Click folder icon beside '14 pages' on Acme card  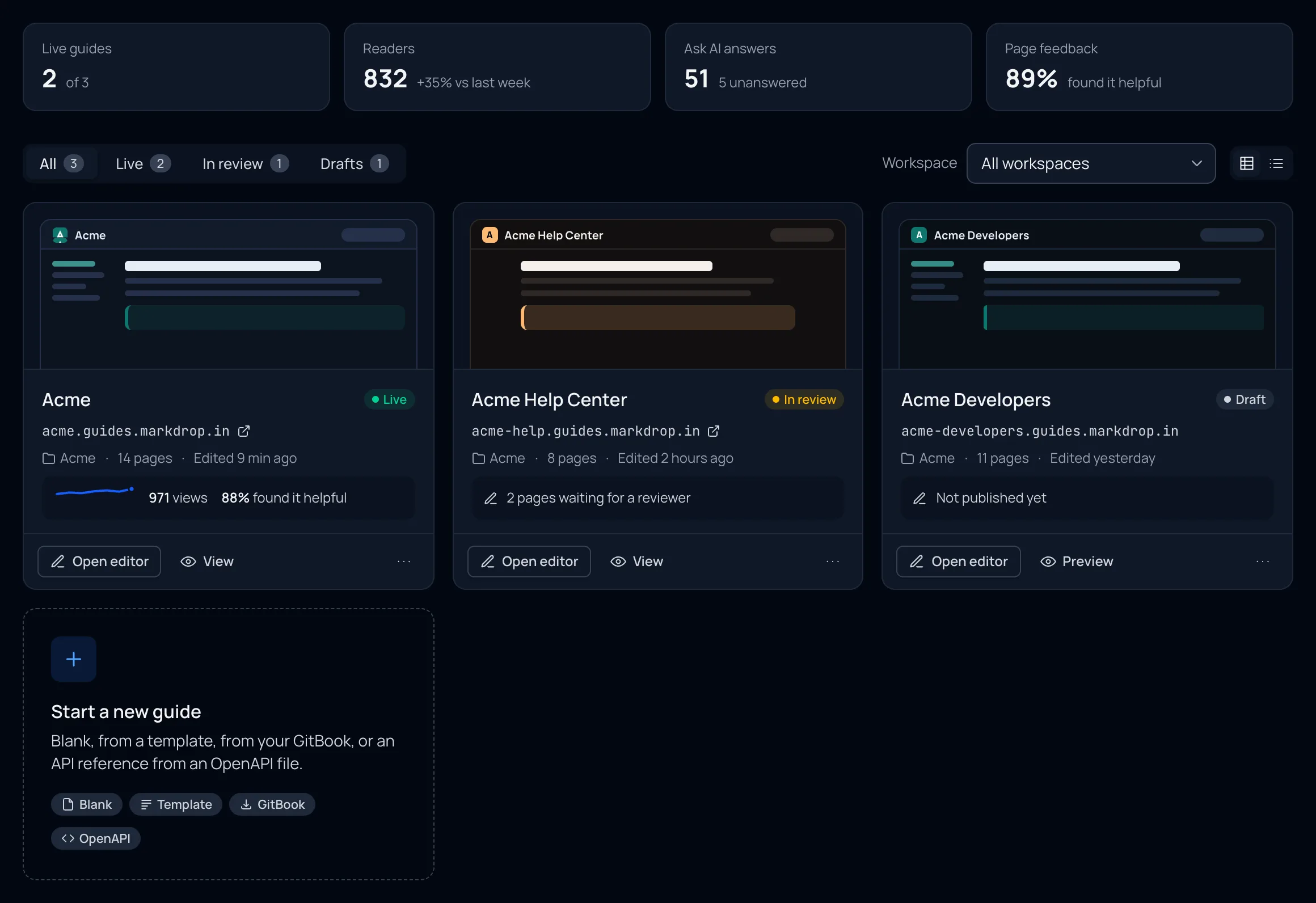(x=49, y=458)
